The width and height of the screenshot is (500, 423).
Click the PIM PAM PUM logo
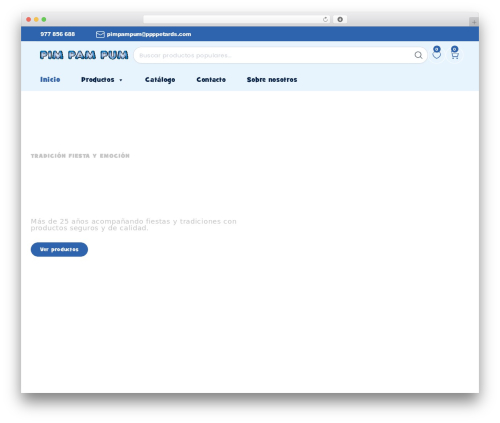pos(84,55)
